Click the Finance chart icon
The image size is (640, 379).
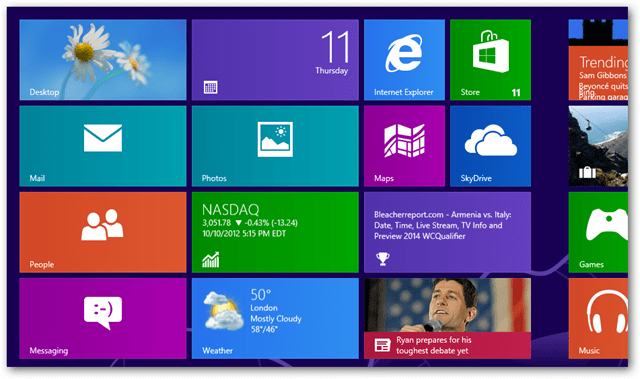click(x=211, y=259)
